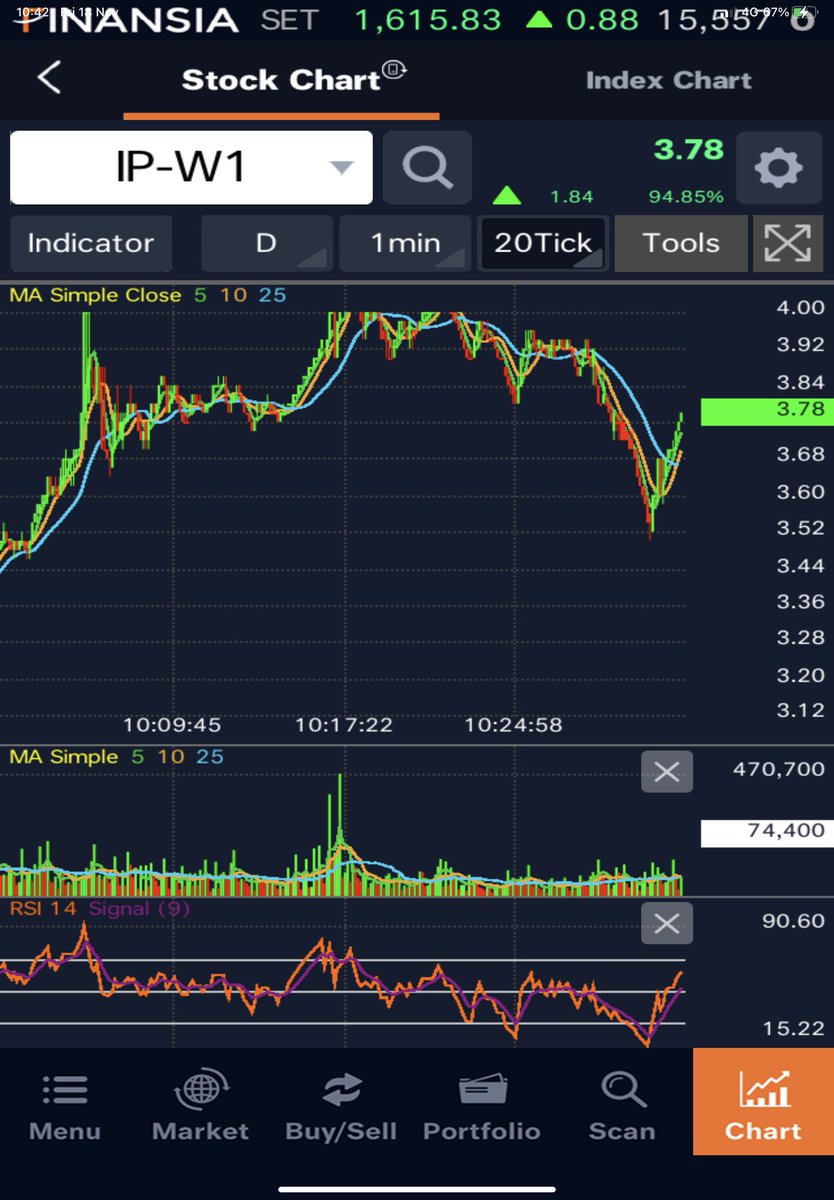Screen dimensions: 834x1200
Task: Switch to the Index Chart tab
Action: (668, 80)
